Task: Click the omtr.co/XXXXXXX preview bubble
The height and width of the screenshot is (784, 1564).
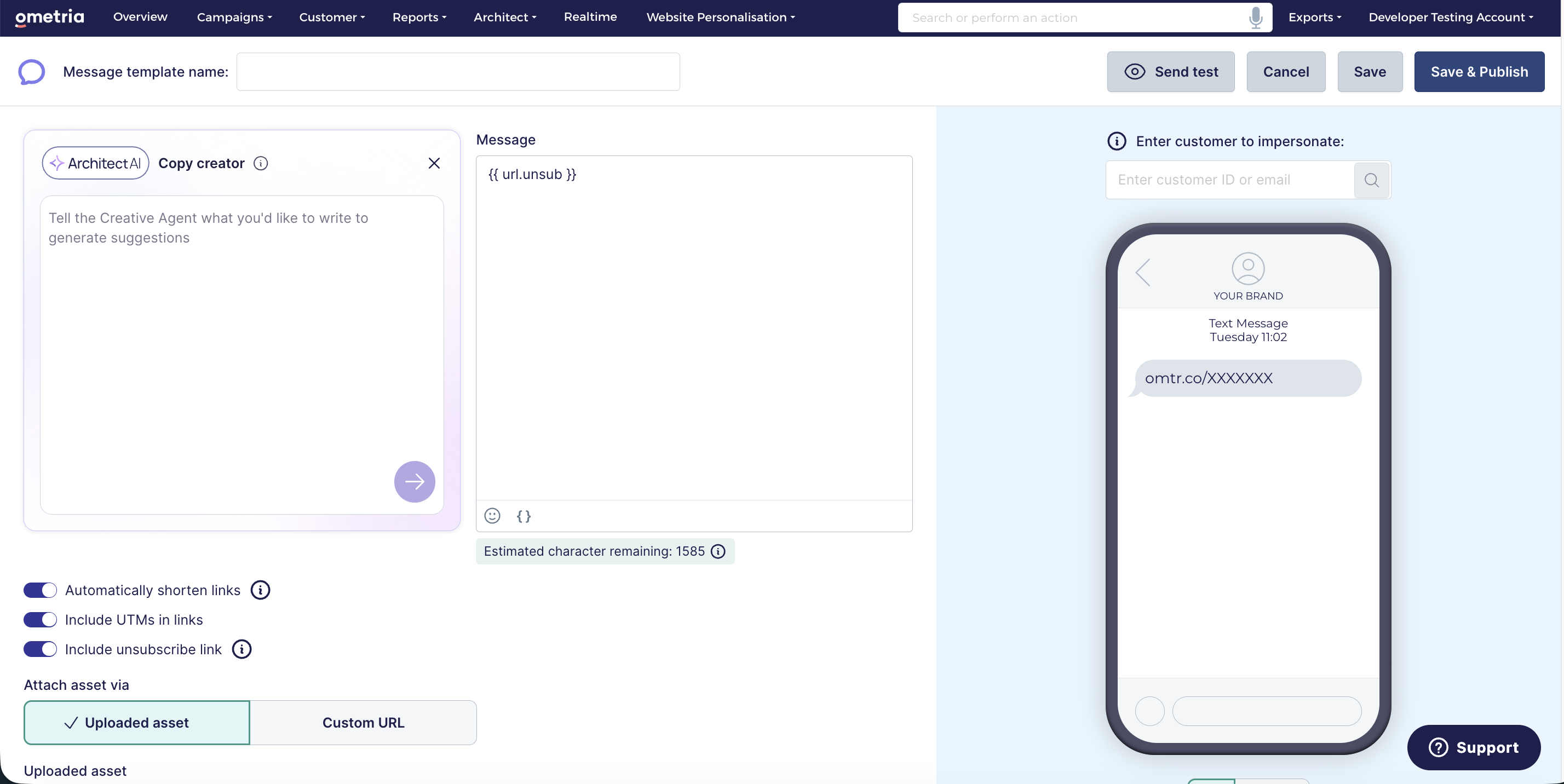Action: pos(1247,378)
